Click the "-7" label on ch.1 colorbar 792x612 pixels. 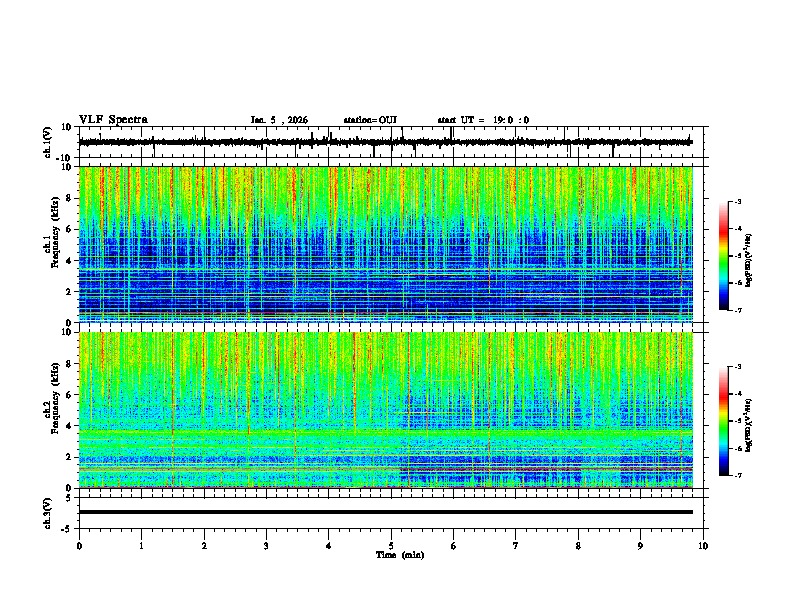pos(738,310)
